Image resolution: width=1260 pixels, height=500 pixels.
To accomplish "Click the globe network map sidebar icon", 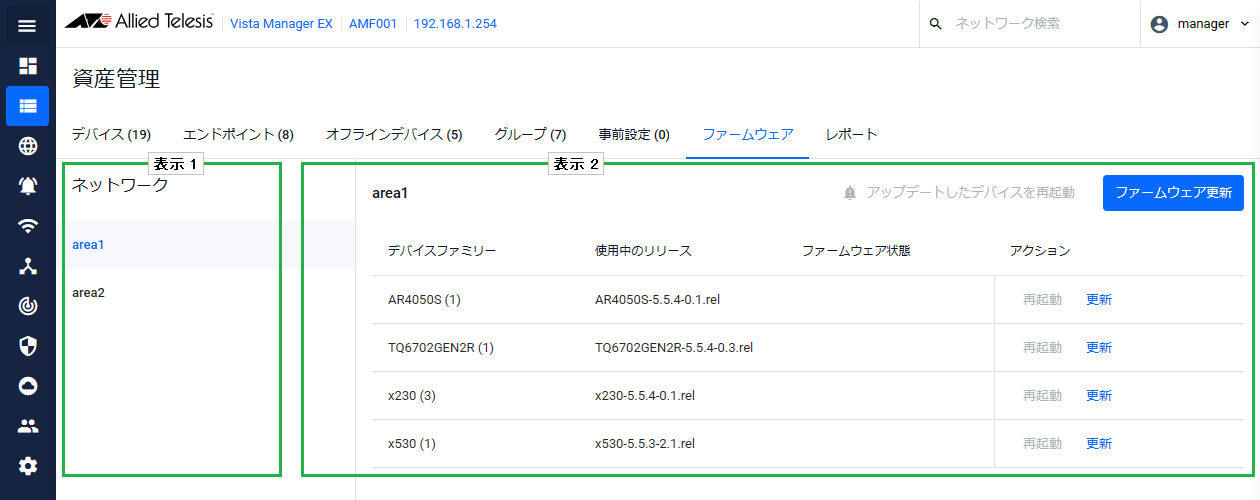I will click(x=27, y=146).
